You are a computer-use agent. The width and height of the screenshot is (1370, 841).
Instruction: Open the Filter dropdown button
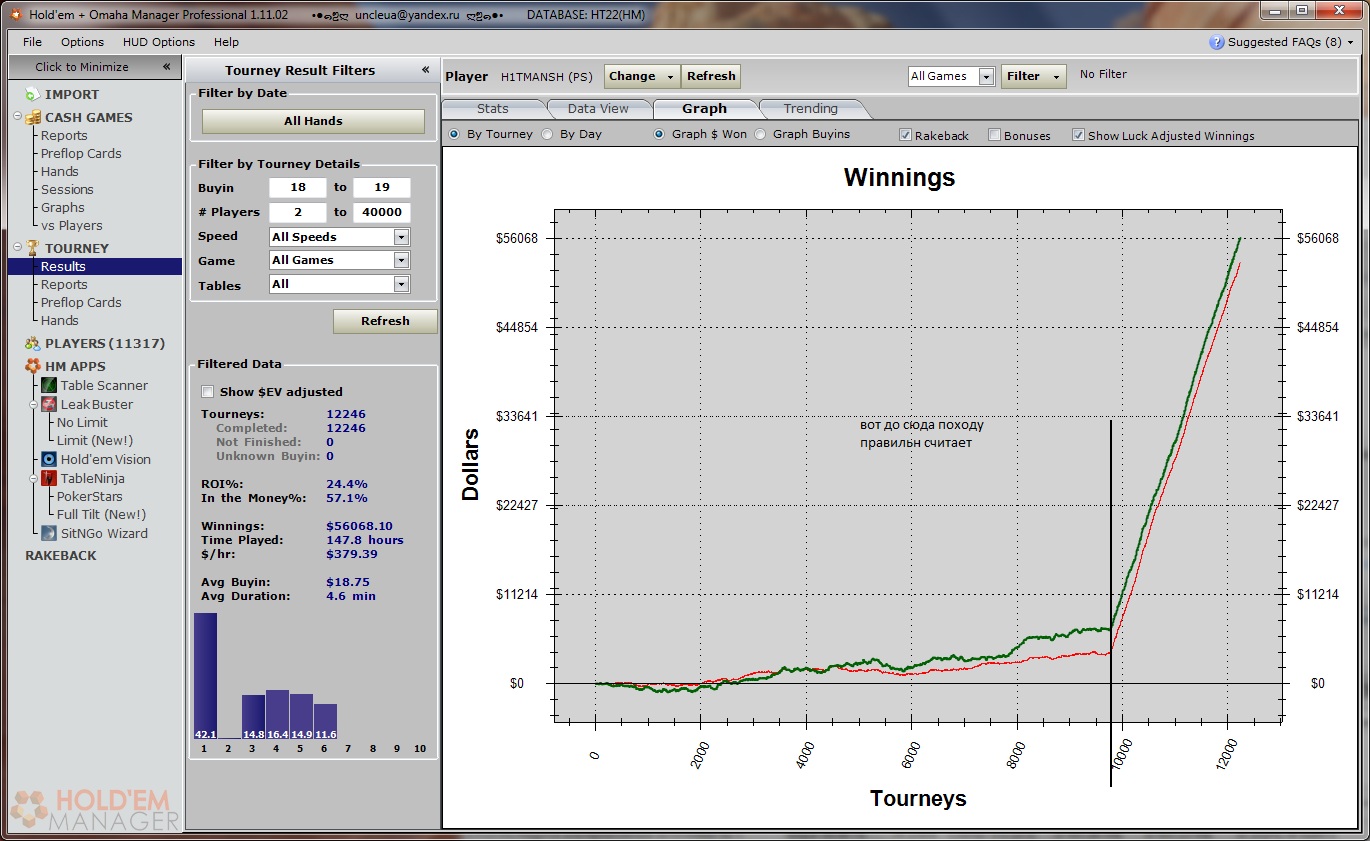[x=1033, y=76]
